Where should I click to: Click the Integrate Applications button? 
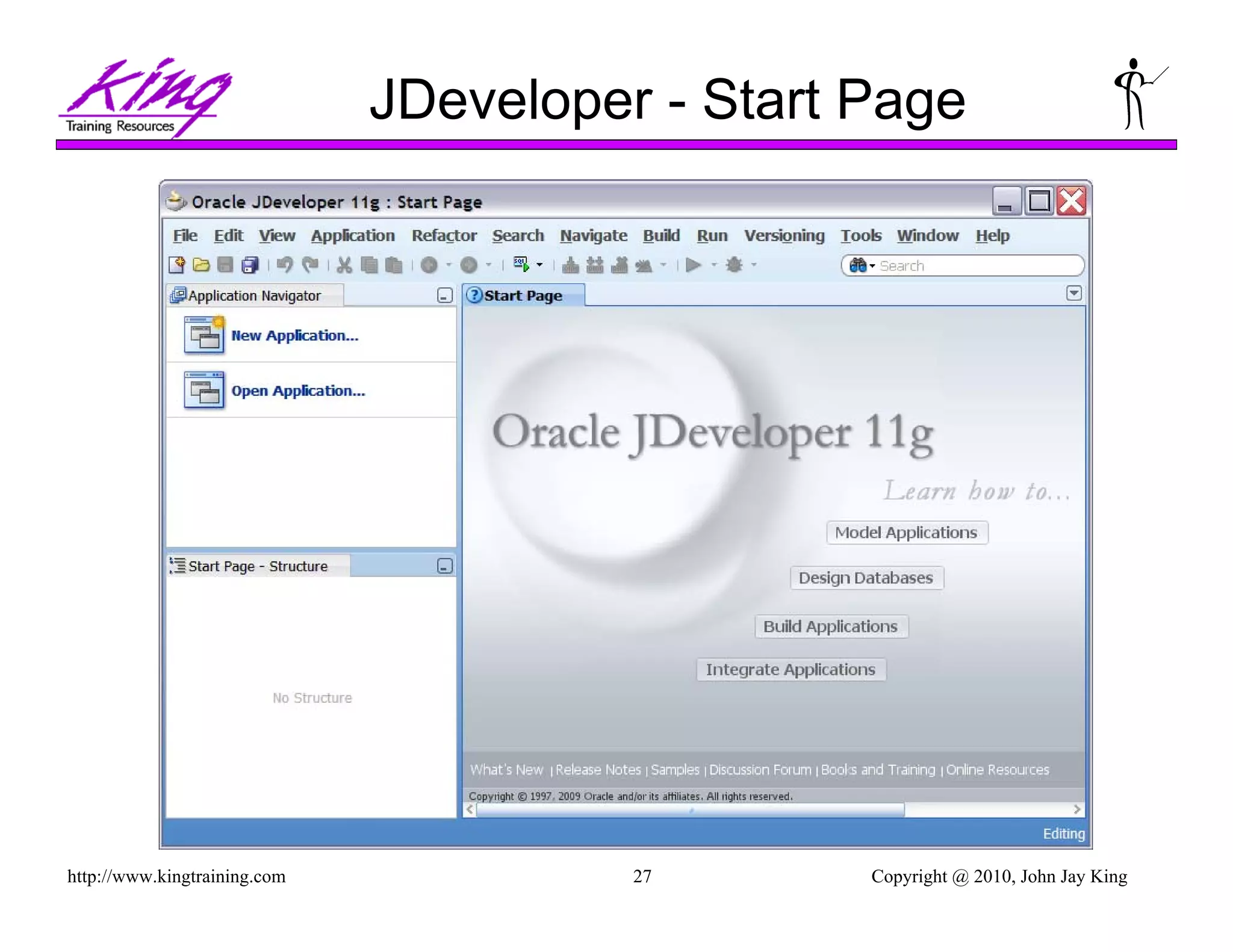click(x=791, y=669)
